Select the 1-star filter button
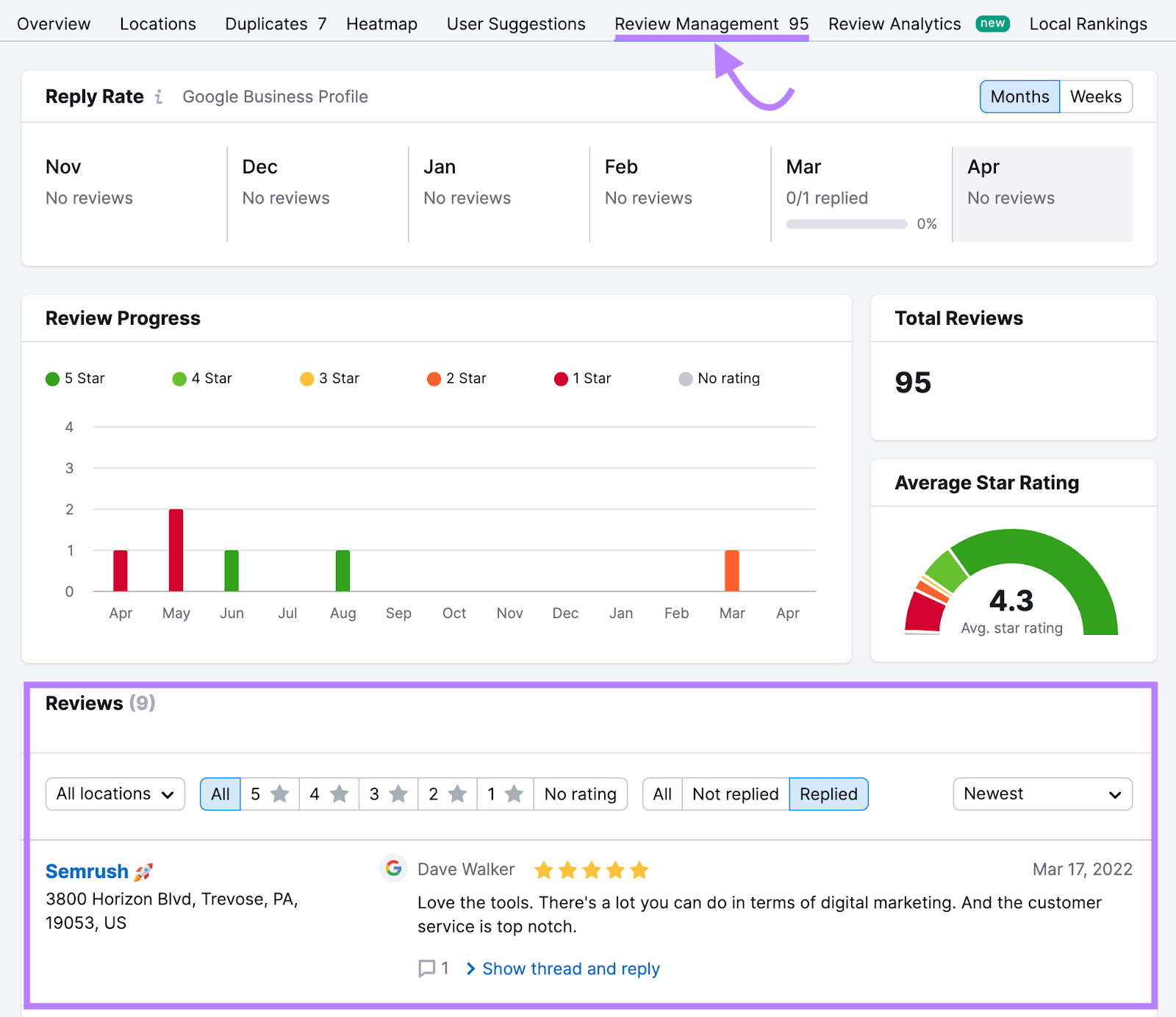 click(x=505, y=794)
